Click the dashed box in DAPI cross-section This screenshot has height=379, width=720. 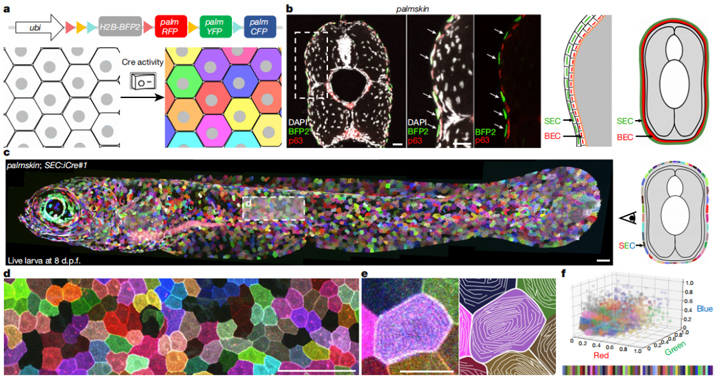pyautogui.click(x=311, y=65)
